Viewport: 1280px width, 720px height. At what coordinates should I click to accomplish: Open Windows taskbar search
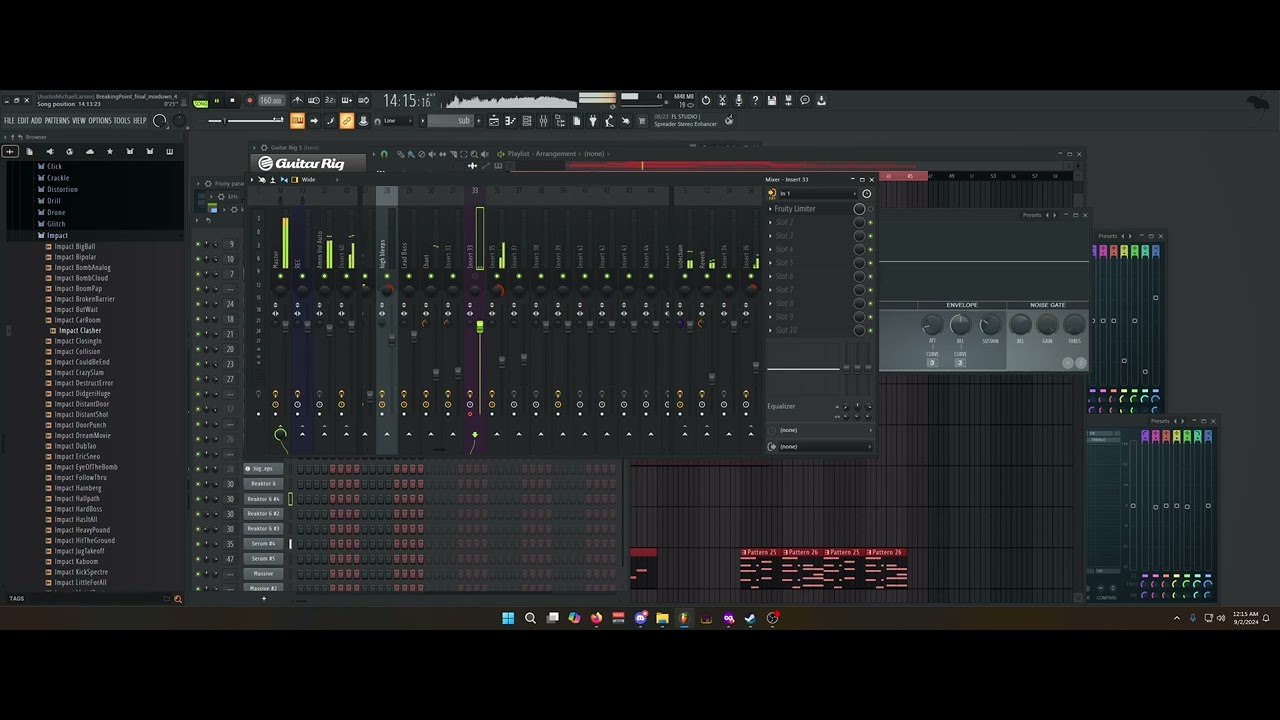click(530, 618)
